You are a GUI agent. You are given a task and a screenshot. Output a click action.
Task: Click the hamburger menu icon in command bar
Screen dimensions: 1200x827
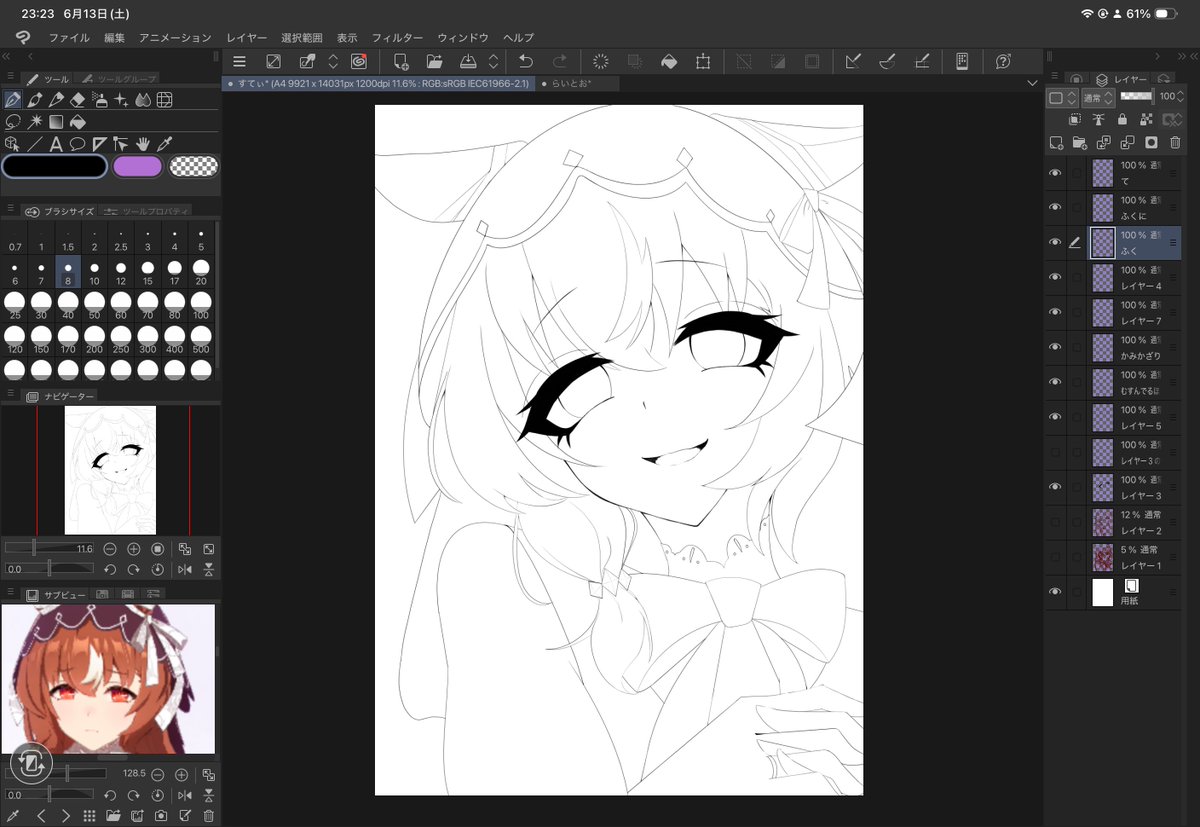point(239,61)
